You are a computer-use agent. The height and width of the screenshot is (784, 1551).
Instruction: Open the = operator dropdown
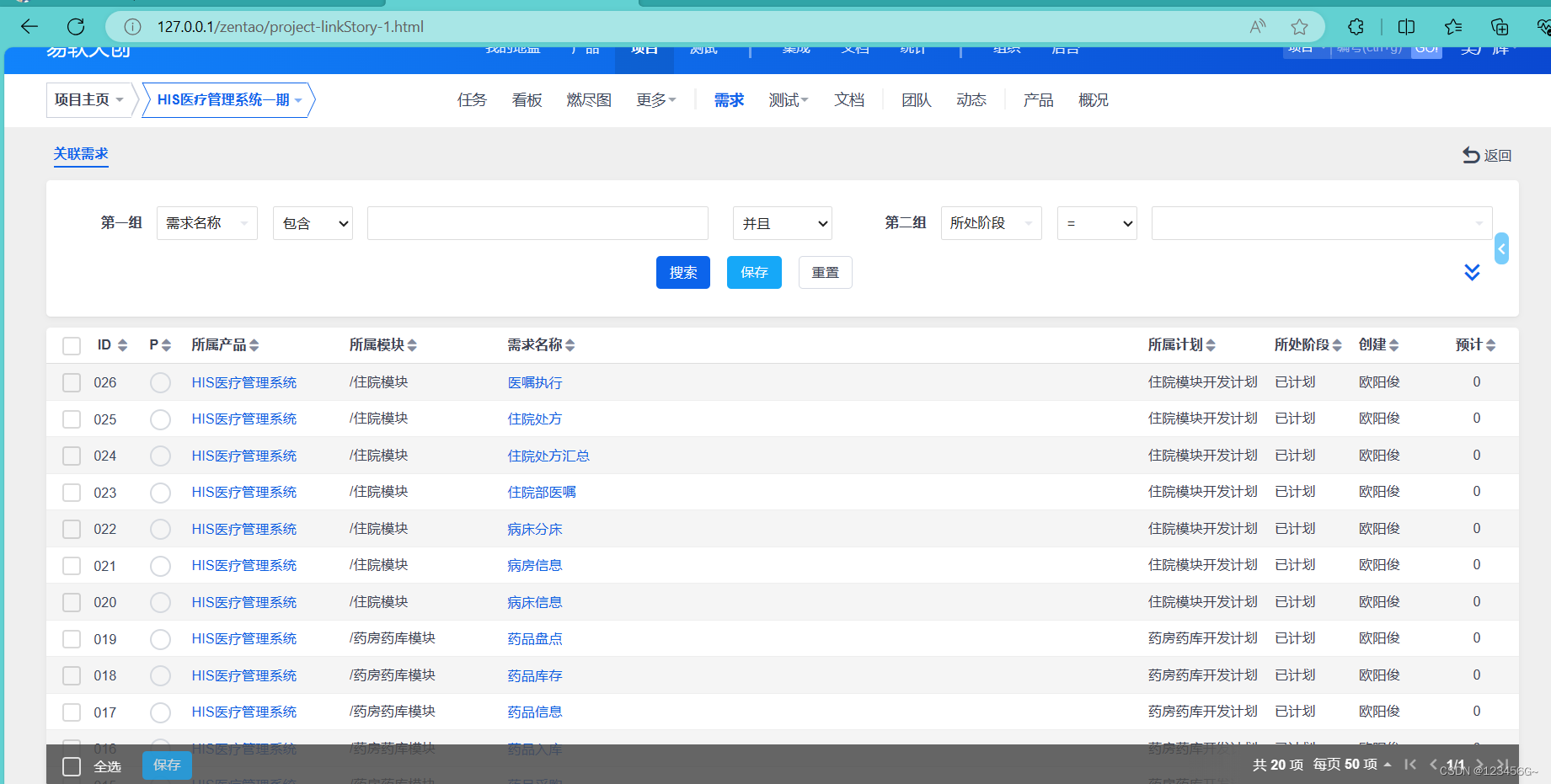click(x=1097, y=223)
